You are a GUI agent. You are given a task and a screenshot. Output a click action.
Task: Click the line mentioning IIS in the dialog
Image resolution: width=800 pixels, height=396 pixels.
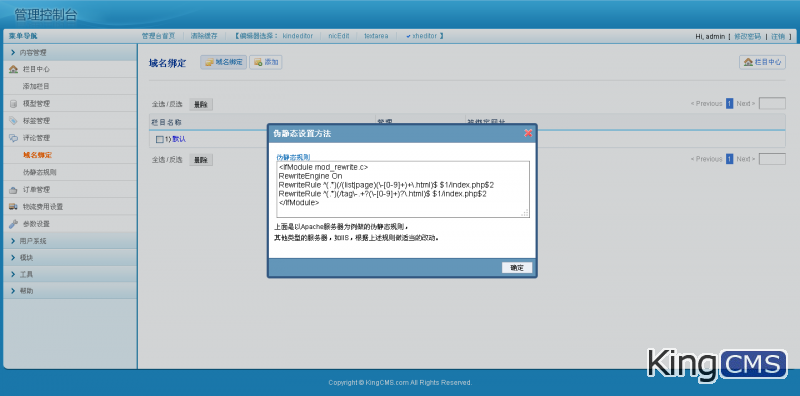pos(357,238)
